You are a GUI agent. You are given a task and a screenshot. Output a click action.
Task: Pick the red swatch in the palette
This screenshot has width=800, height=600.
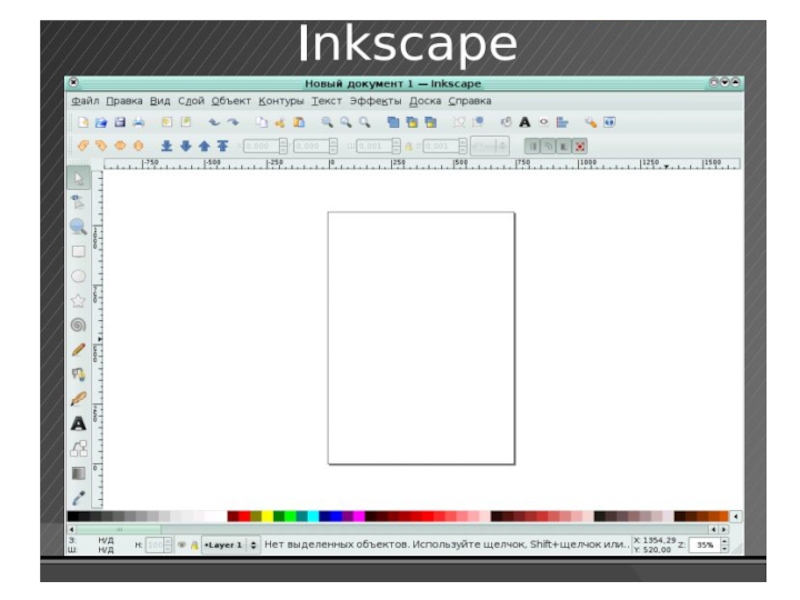point(233,516)
